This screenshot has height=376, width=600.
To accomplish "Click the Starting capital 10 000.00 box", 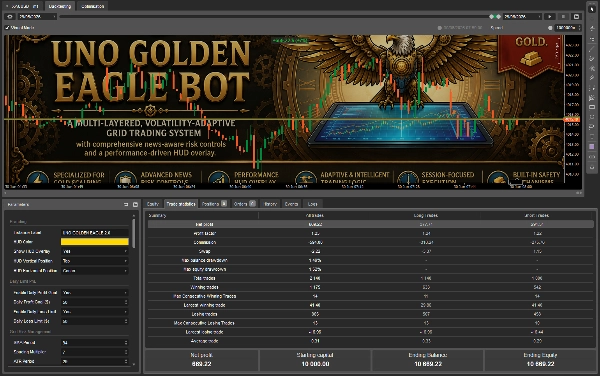I will (x=315, y=360).
